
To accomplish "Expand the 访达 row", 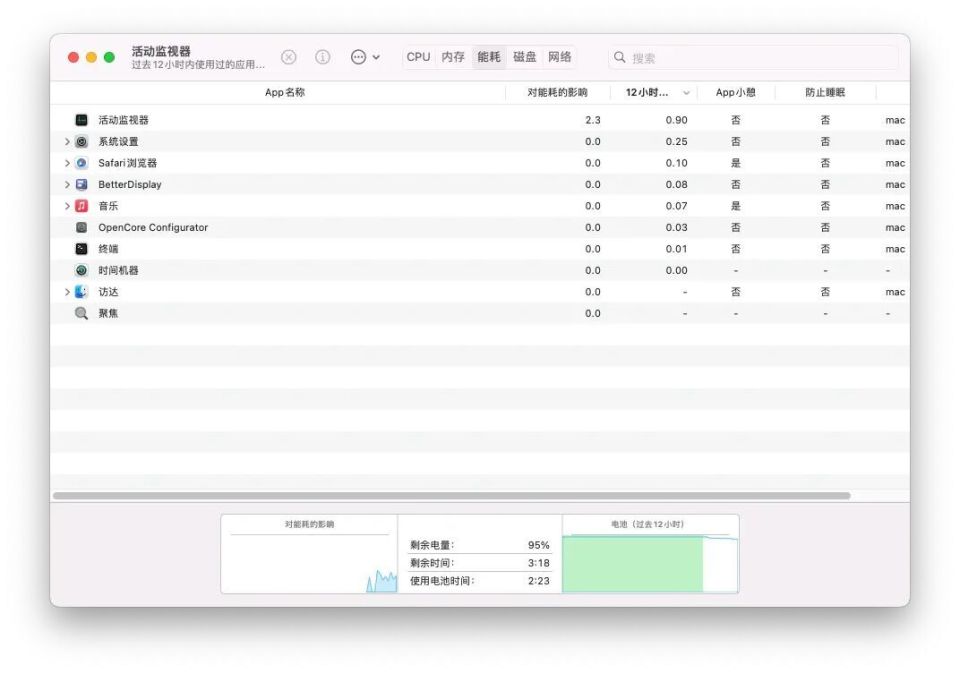I will pyautogui.click(x=67, y=291).
